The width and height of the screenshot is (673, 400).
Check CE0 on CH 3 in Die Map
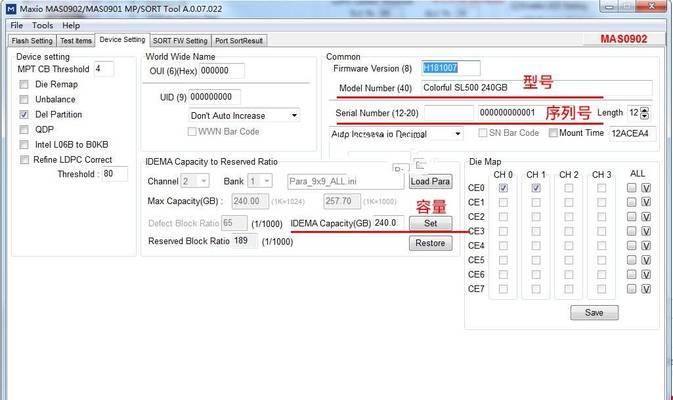tap(601, 188)
